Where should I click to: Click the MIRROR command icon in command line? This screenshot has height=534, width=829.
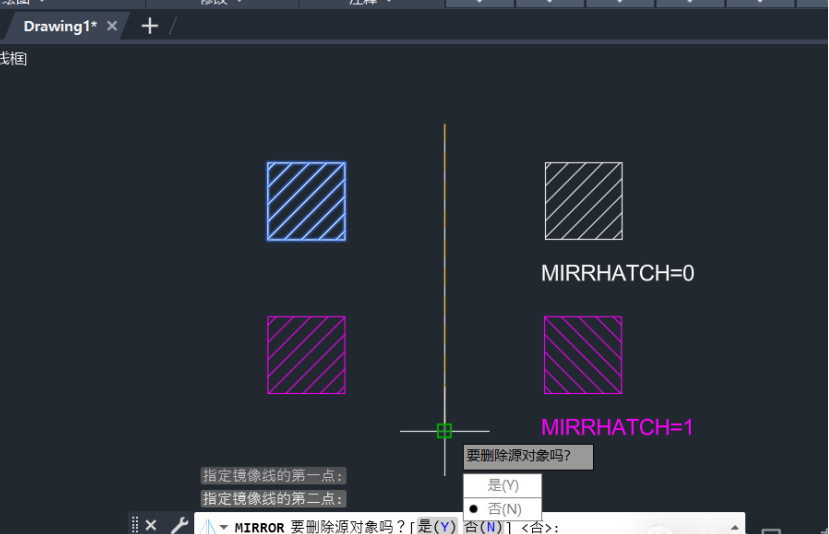(x=207, y=526)
